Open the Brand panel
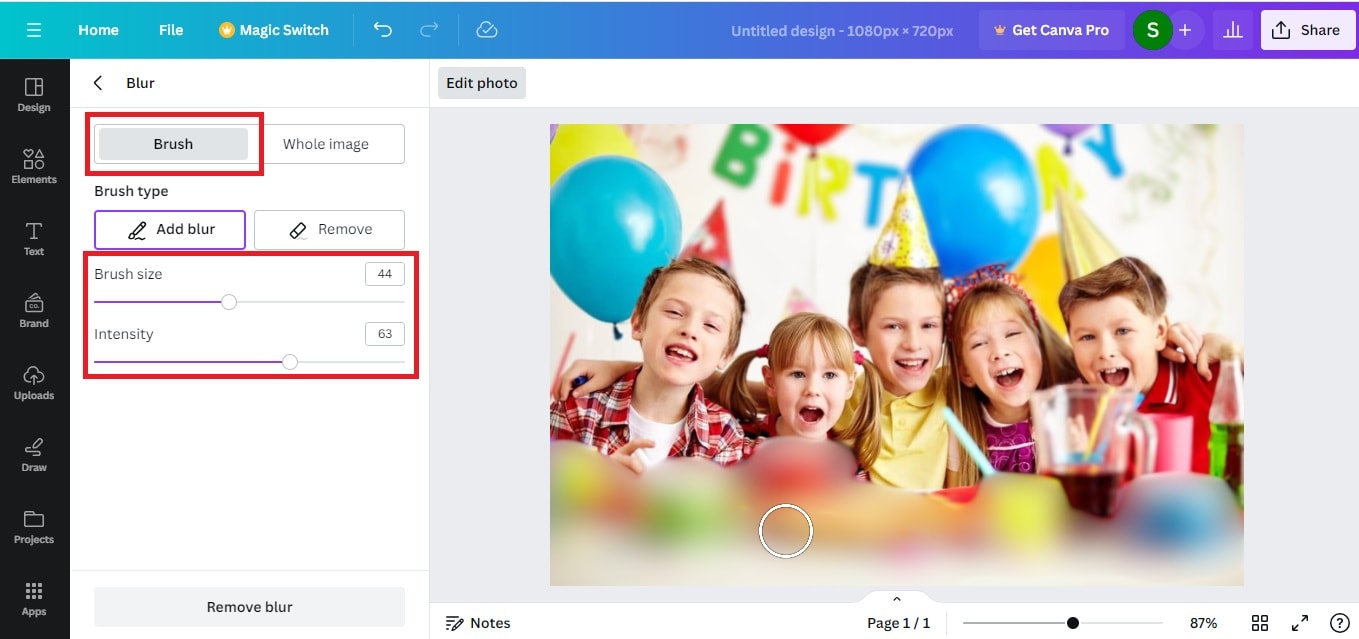This screenshot has height=639, width=1359. [34, 309]
